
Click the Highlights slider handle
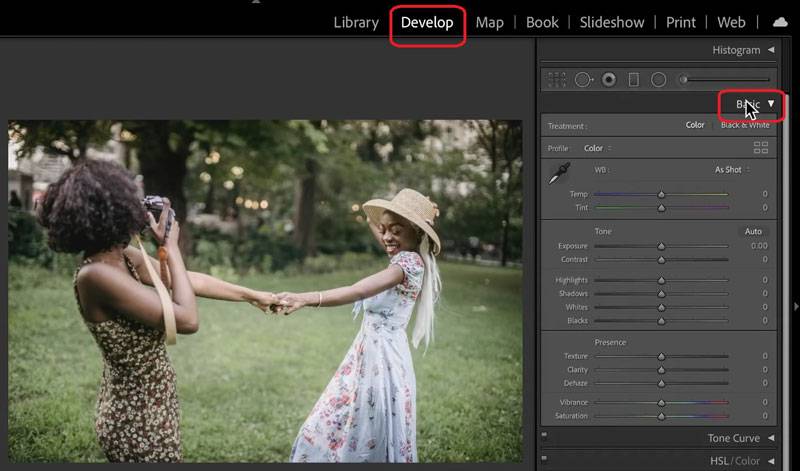coord(661,281)
